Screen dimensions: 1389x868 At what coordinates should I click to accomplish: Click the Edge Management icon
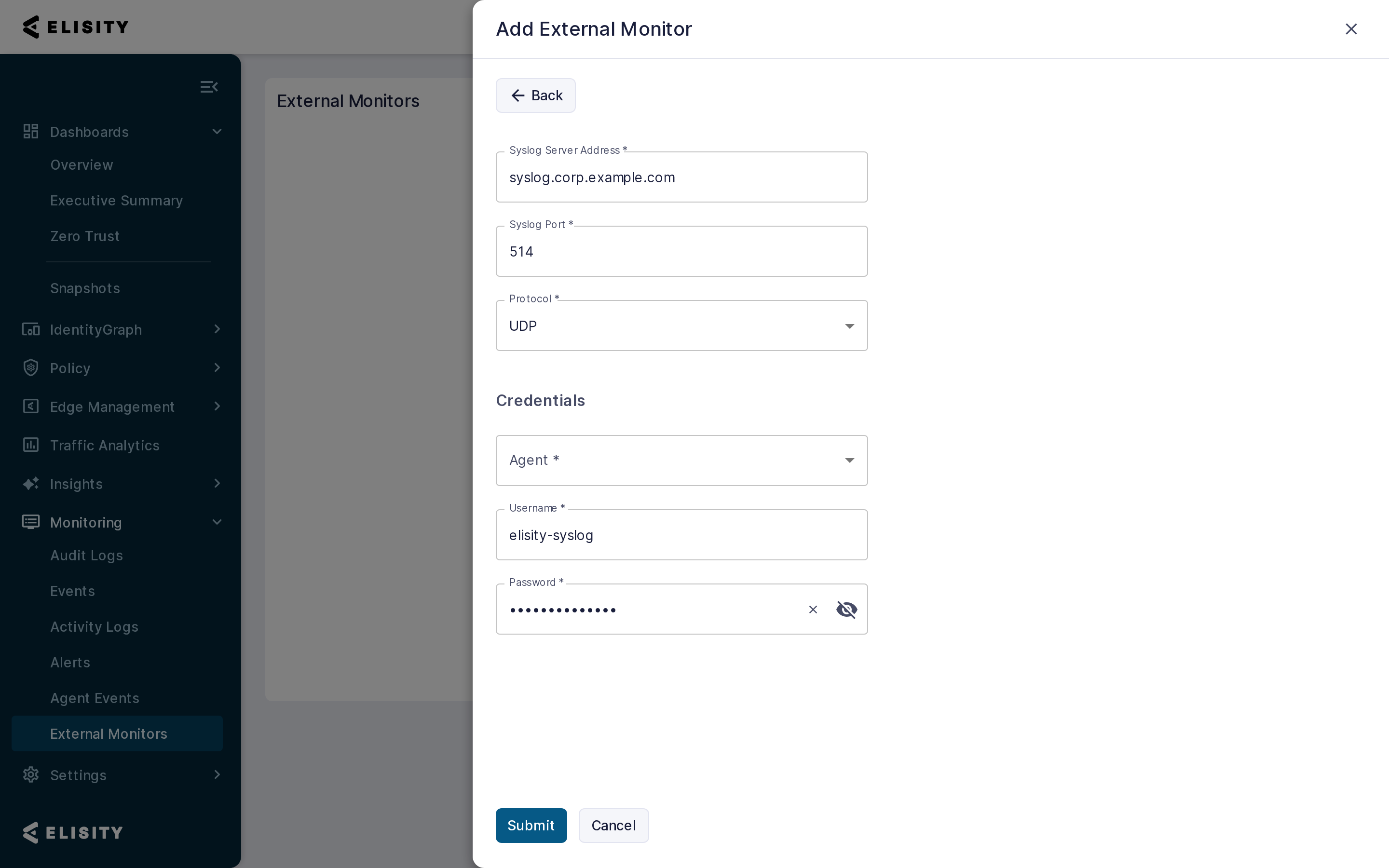click(30, 407)
